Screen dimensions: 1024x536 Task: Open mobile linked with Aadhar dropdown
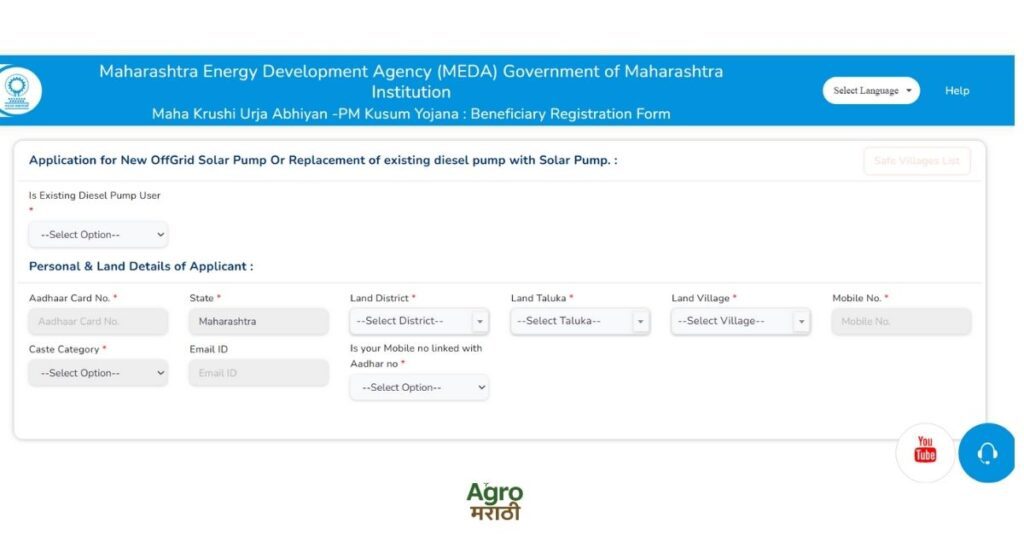[x=419, y=387]
